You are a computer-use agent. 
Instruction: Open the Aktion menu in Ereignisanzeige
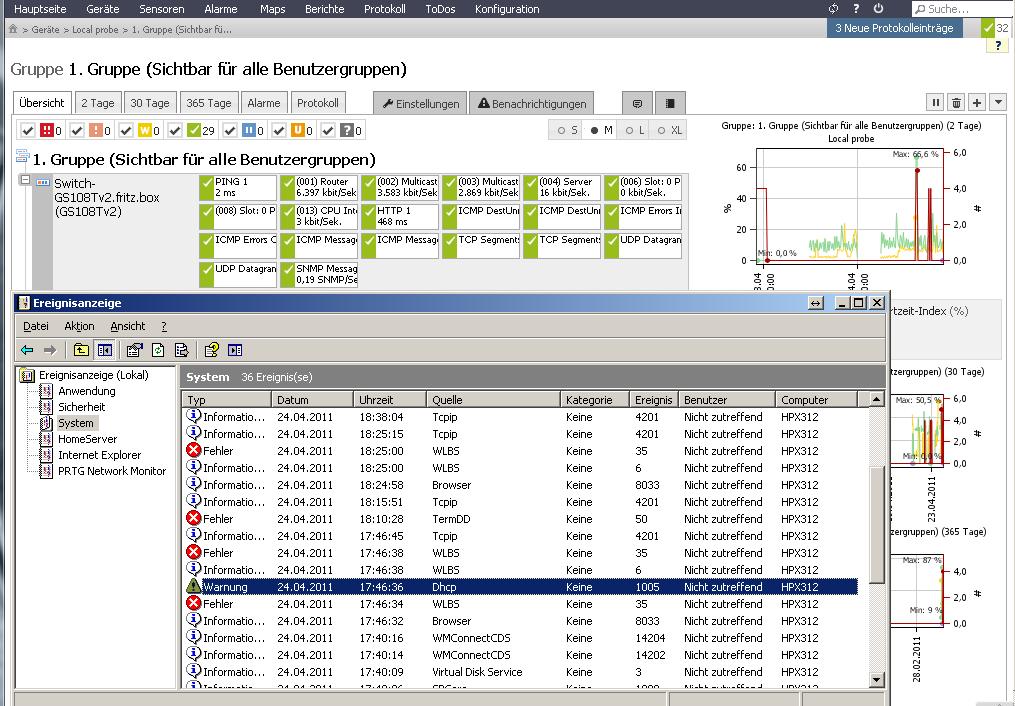click(79, 326)
